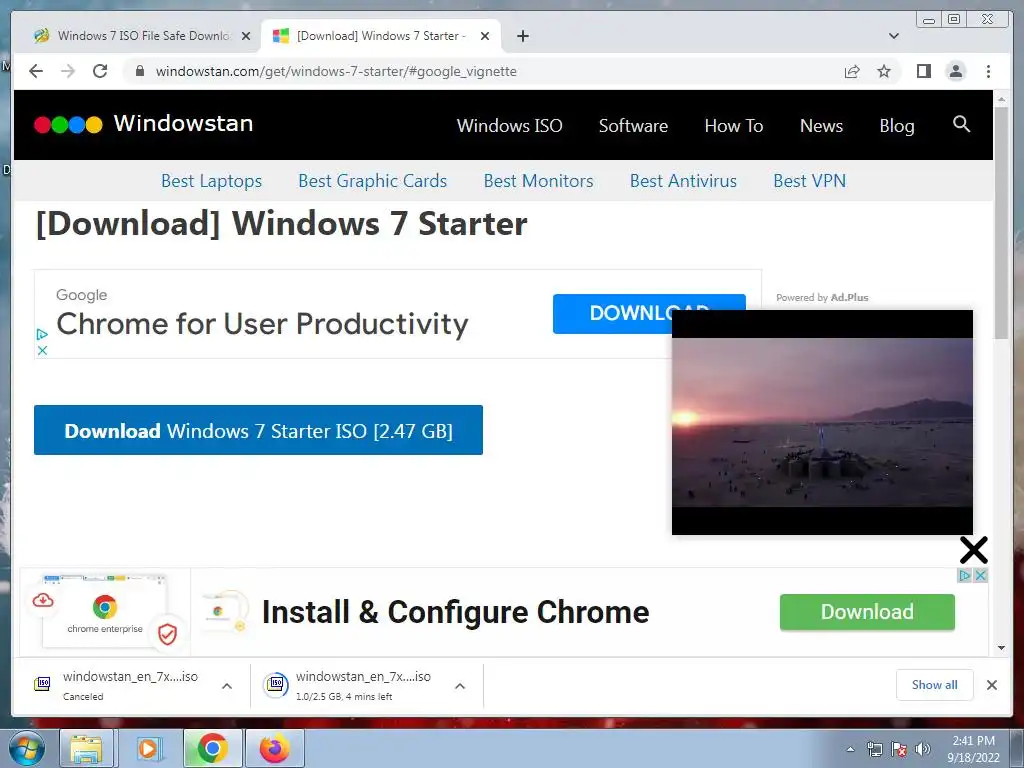Viewport: 1024px width, 768px height.
Task: Open a new tab with the plus button
Action: (522, 36)
